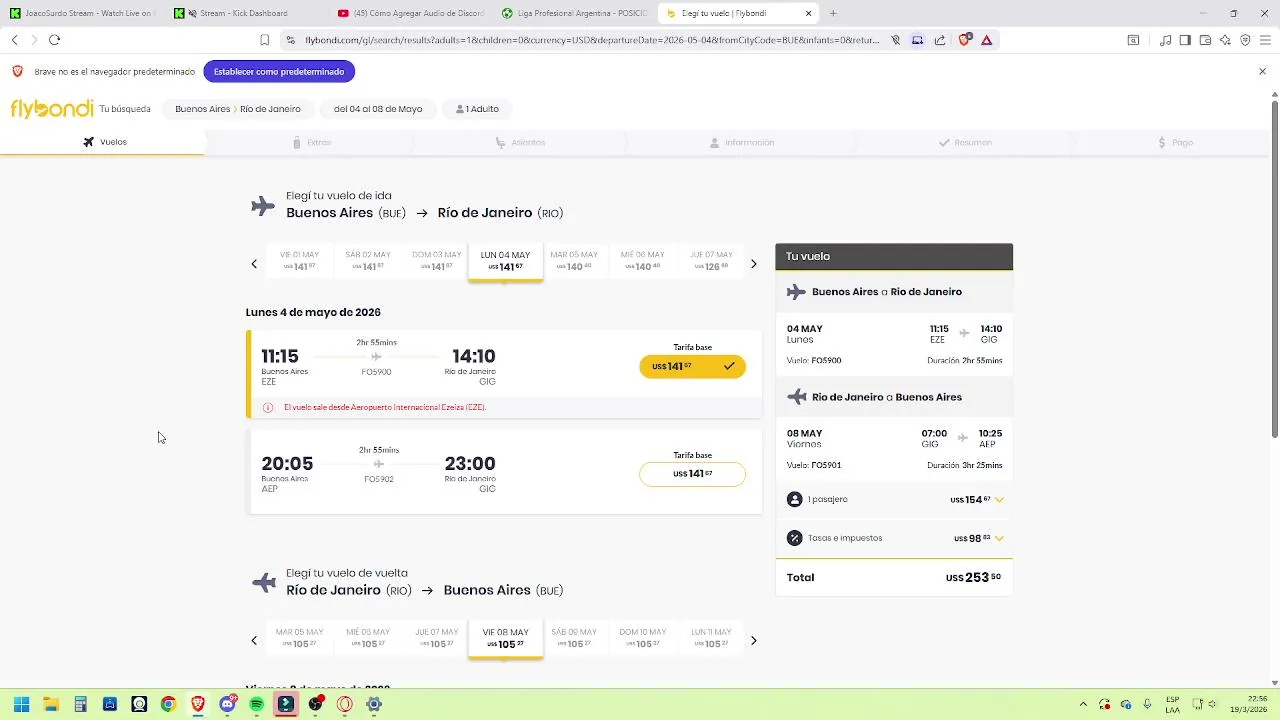
Task: Open Opera browser from the taskbar
Action: (x=345, y=704)
